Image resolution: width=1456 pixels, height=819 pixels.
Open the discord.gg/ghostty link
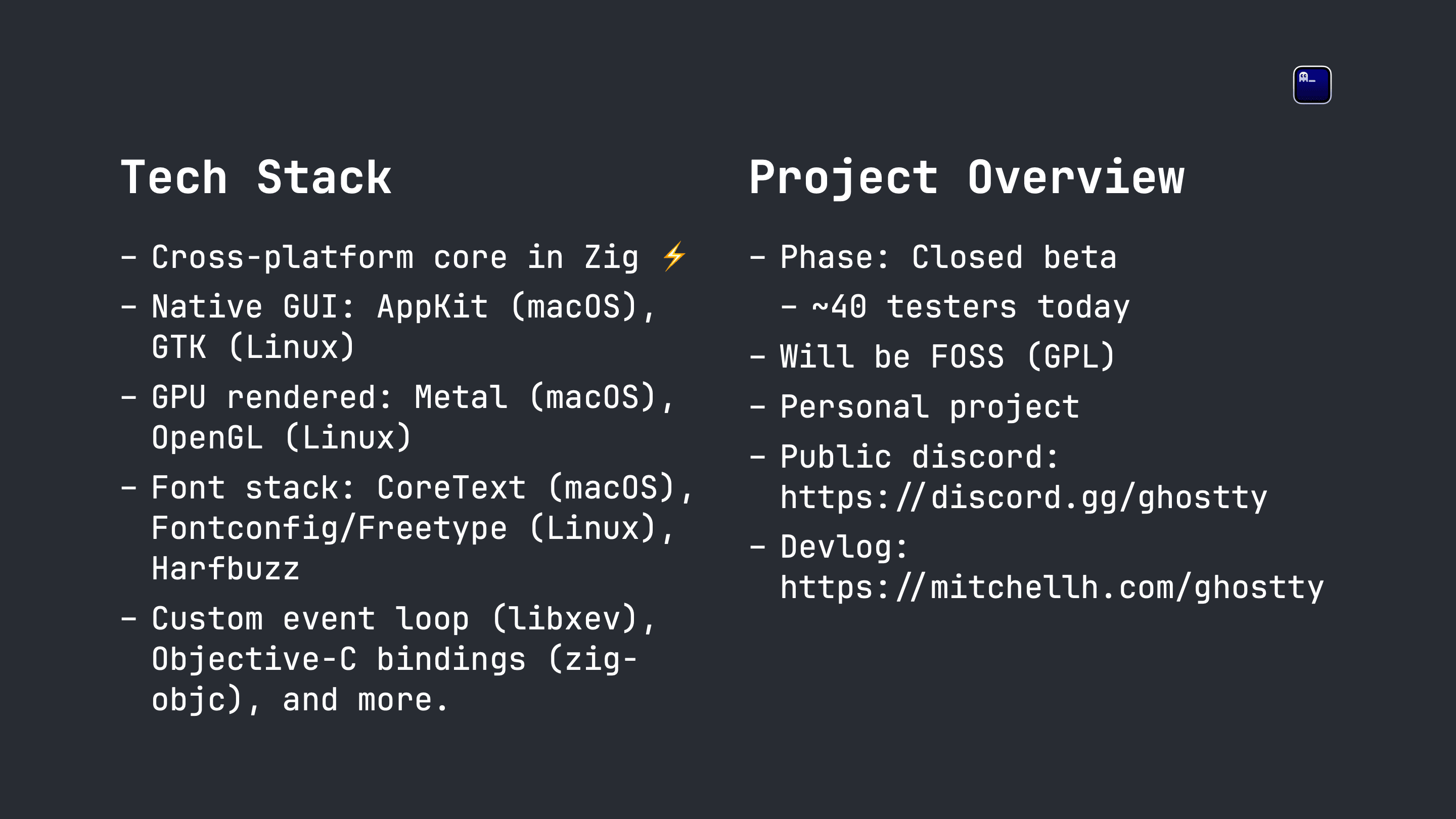point(1023,498)
